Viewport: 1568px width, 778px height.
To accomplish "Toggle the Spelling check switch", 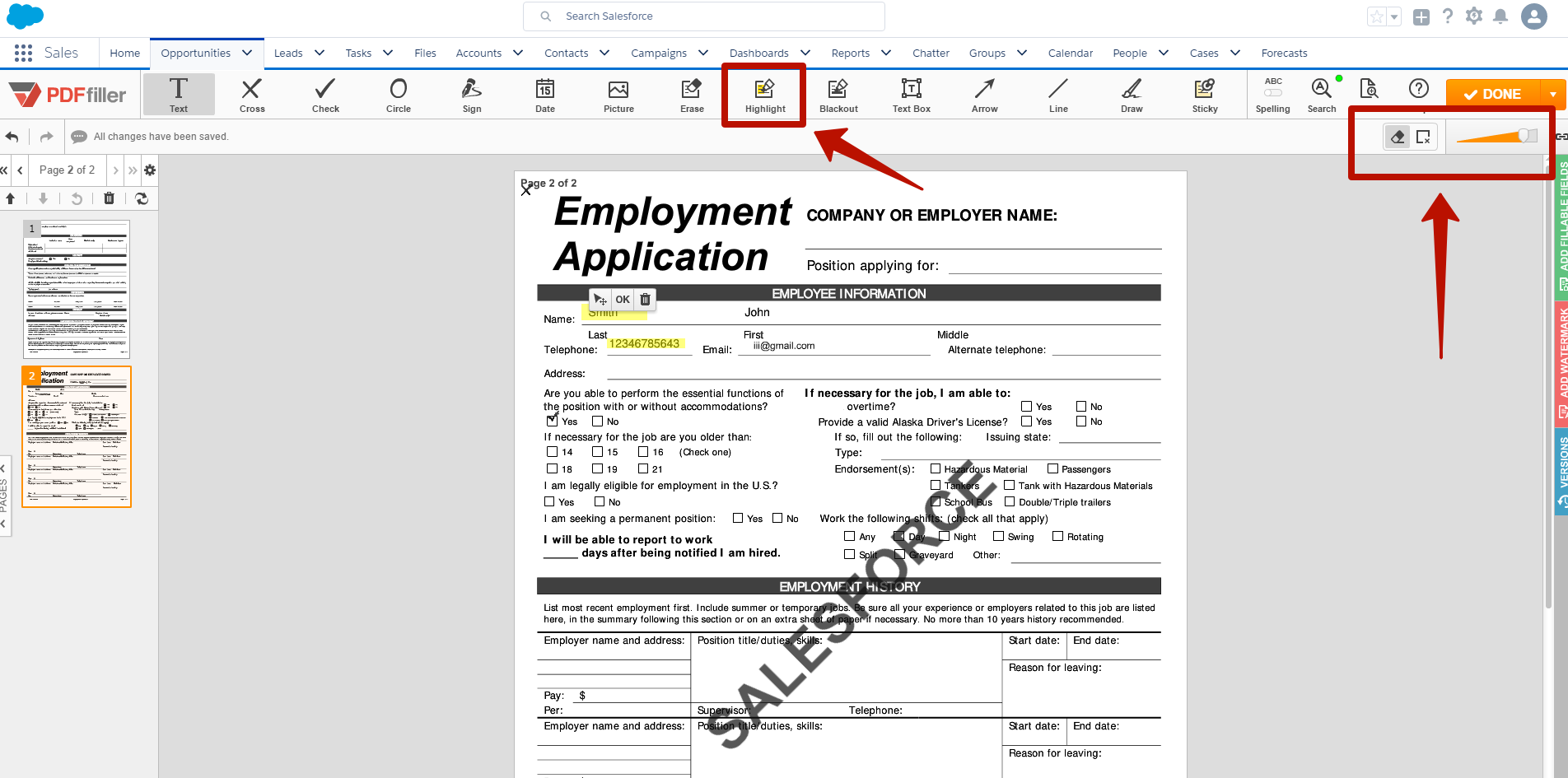I will tap(1273, 93).
